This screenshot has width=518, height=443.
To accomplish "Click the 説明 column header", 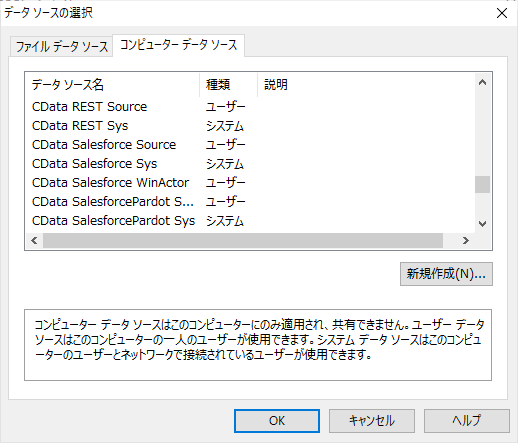I will tap(366, 85).
